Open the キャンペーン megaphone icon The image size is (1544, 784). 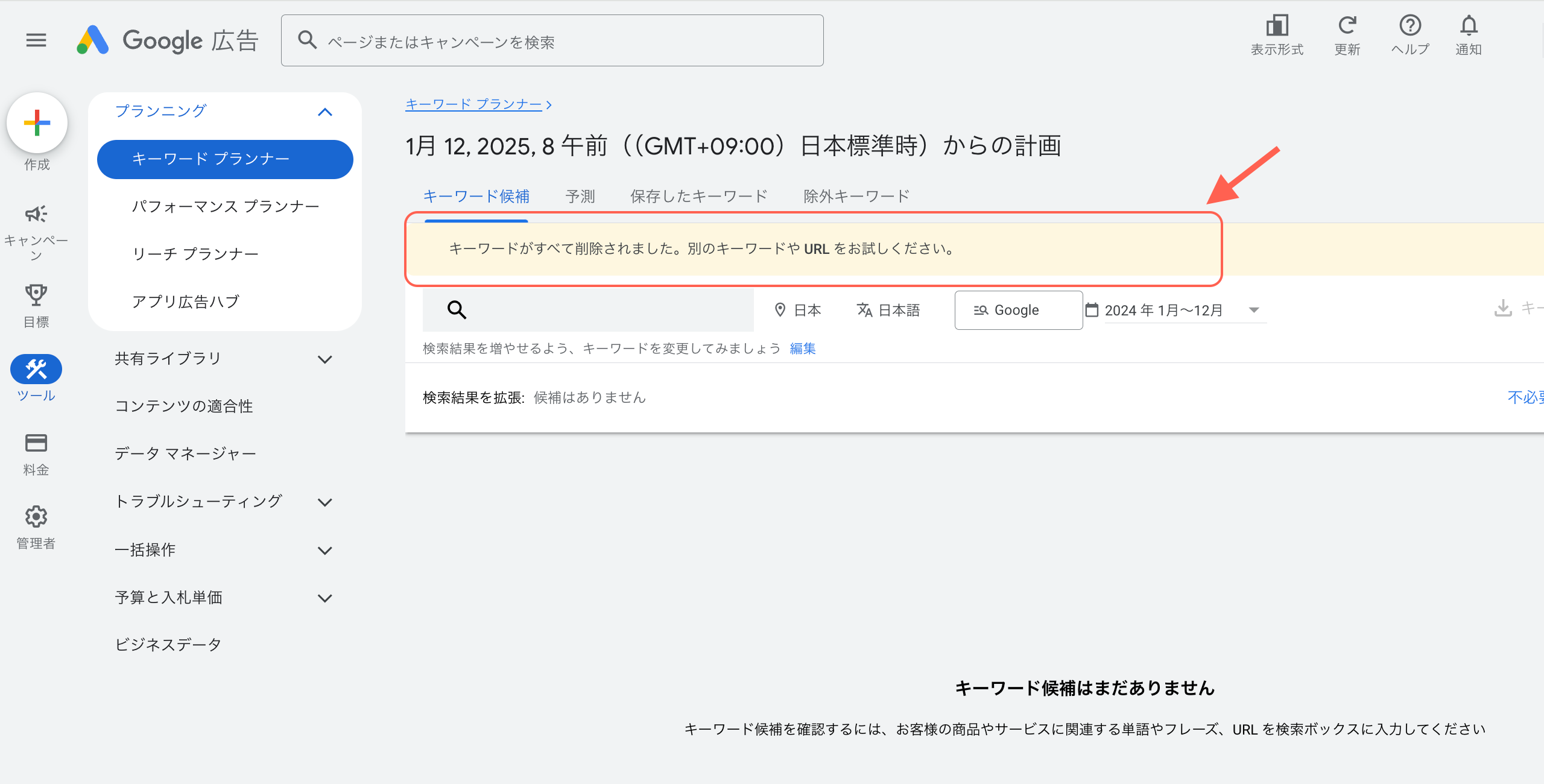click(36, 214)
